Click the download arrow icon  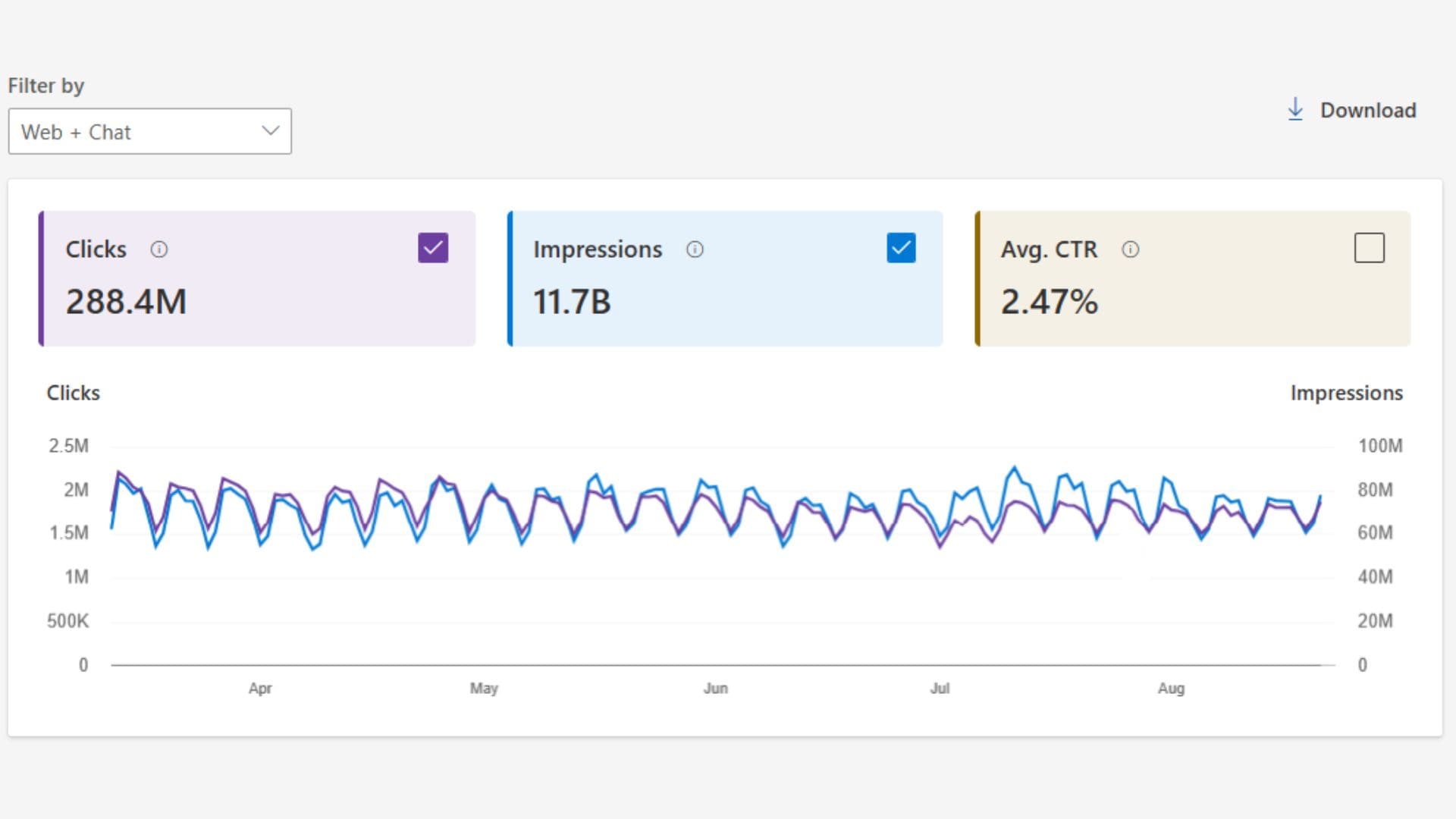tap(1295, 110)
